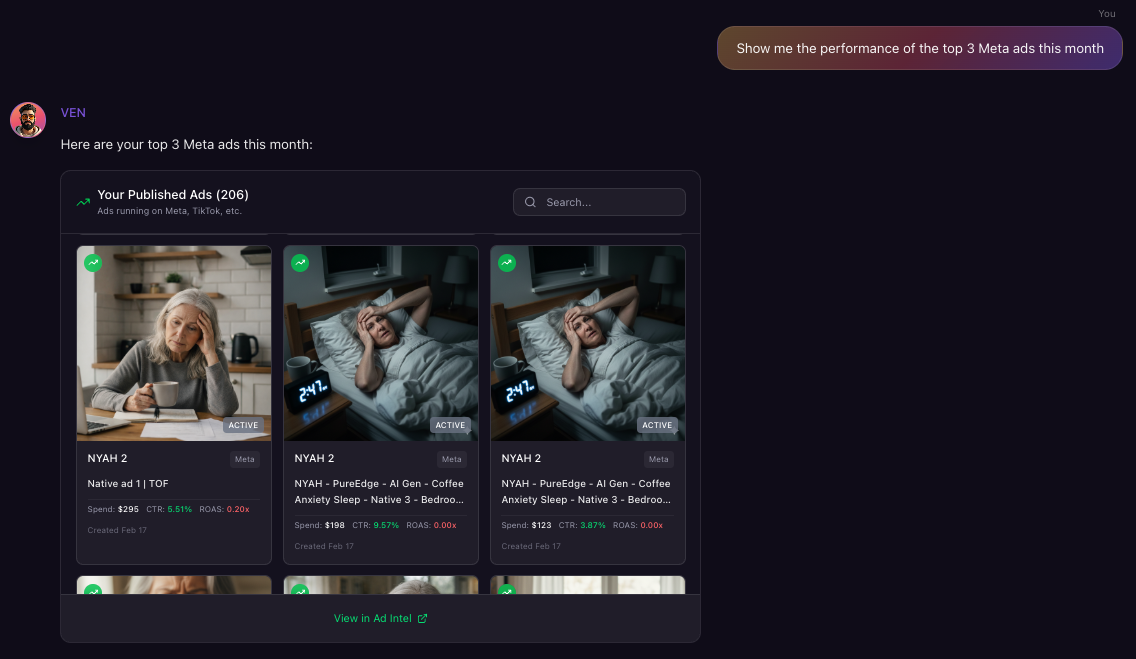Open the View in Ad Intel link
This screenshot has height=659, width=1136.
[373, 618]
